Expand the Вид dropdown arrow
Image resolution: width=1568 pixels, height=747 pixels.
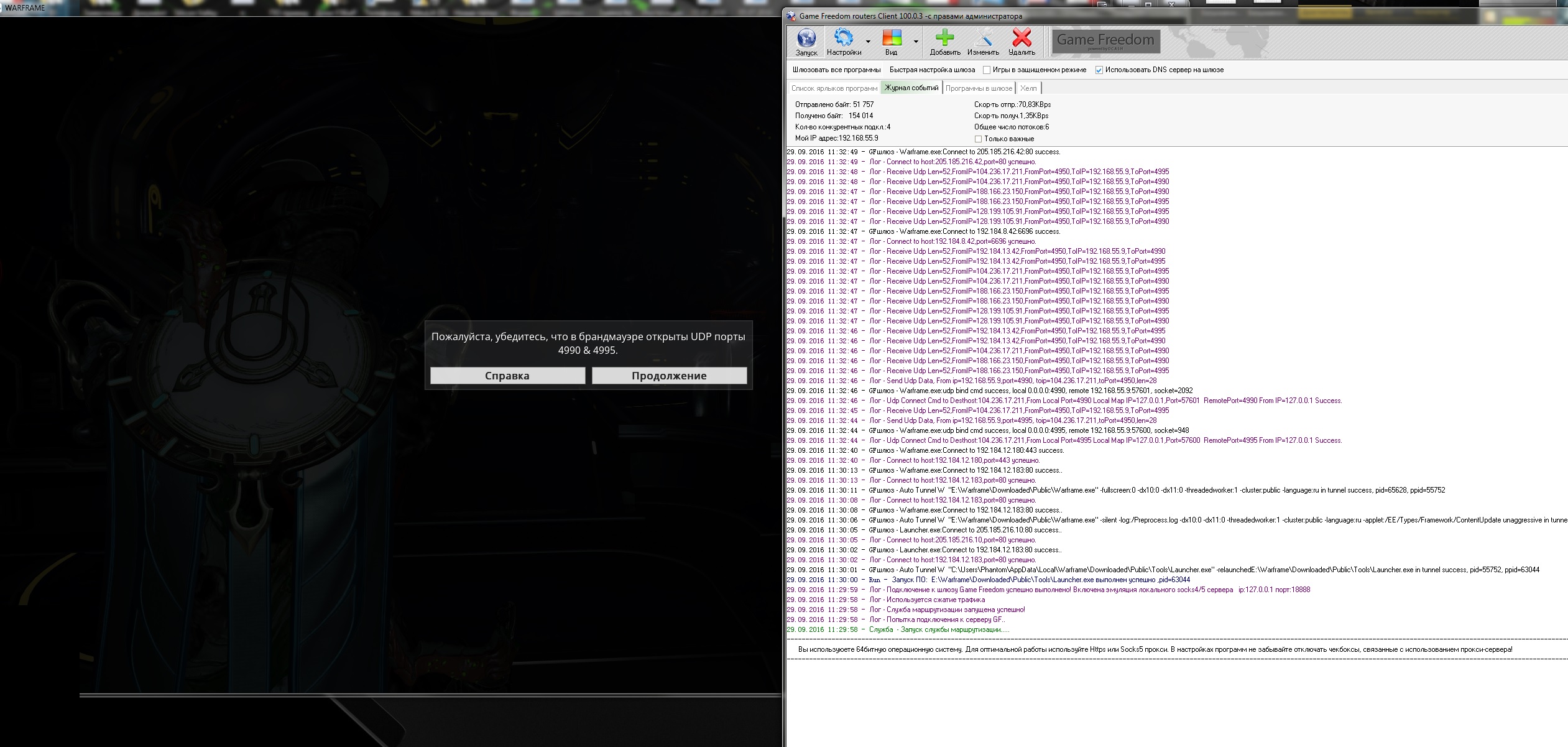point(916,42)
